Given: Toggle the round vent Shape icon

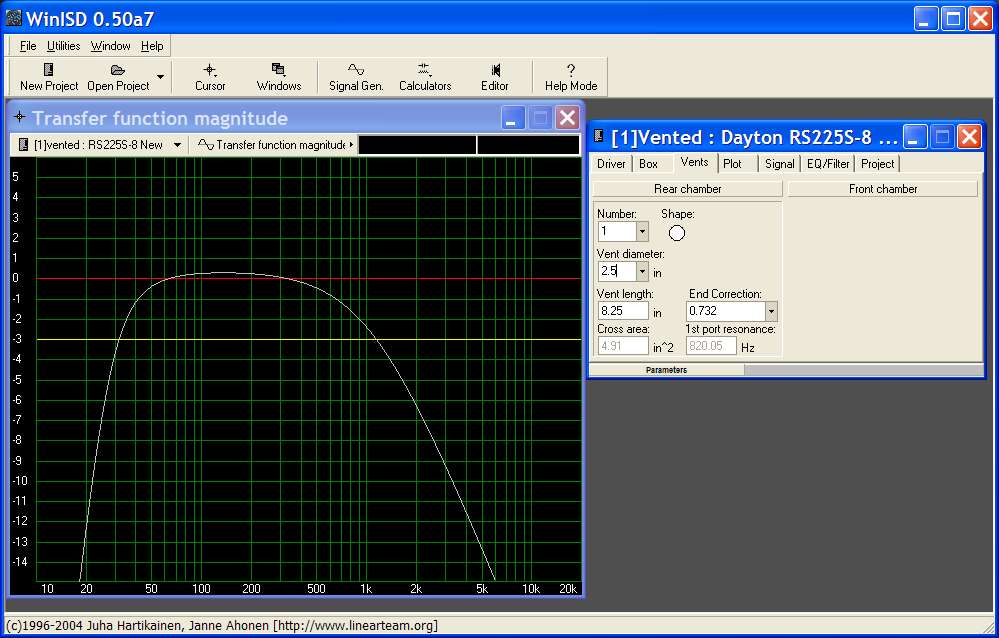Looking at the screenshot, I should point(677,233).
